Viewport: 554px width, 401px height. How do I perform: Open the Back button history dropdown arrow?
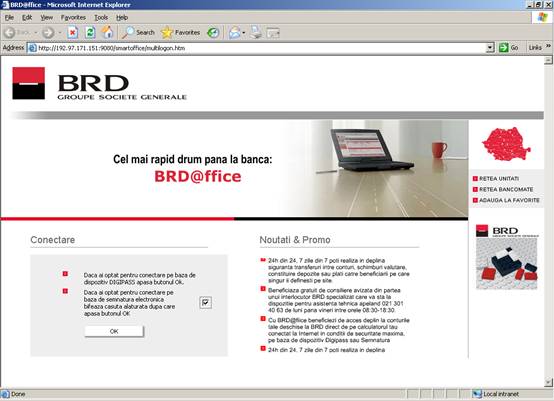point(36,33)
